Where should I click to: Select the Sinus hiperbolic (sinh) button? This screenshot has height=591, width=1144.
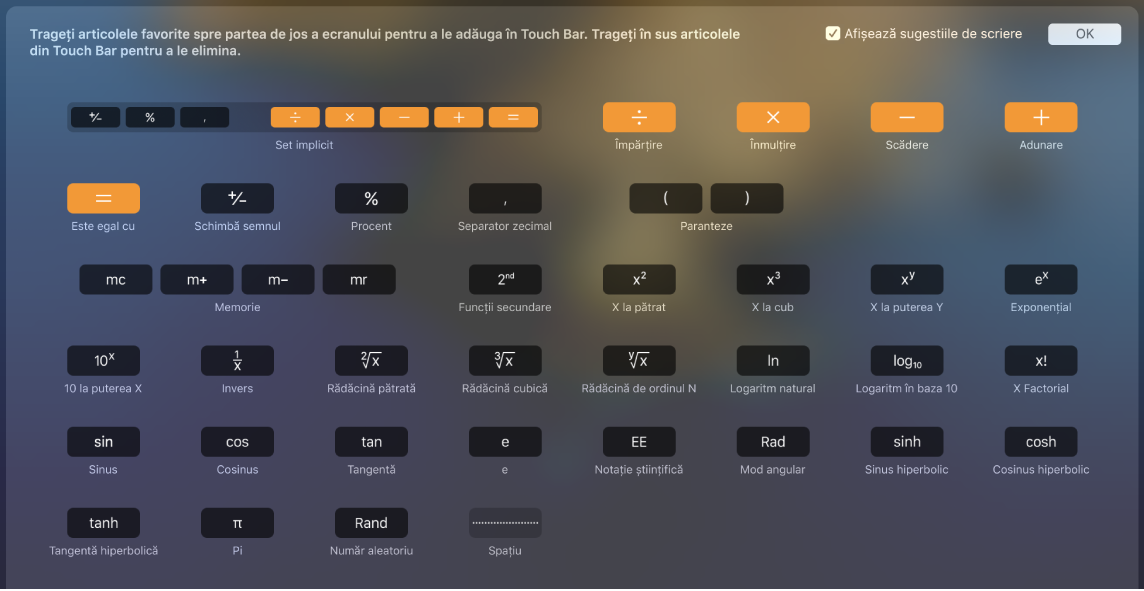906,441
